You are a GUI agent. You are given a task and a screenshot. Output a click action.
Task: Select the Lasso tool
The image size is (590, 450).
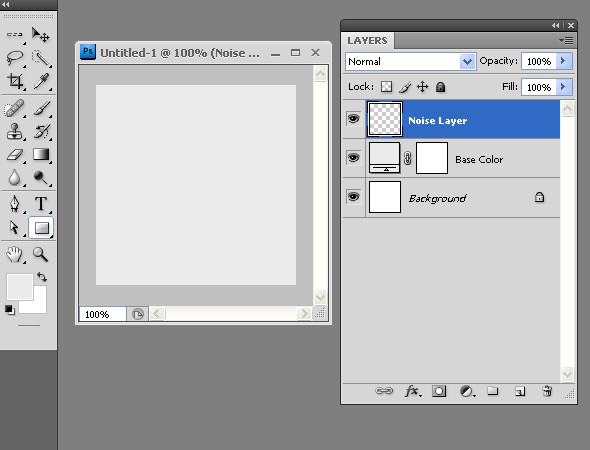[15, 58]
